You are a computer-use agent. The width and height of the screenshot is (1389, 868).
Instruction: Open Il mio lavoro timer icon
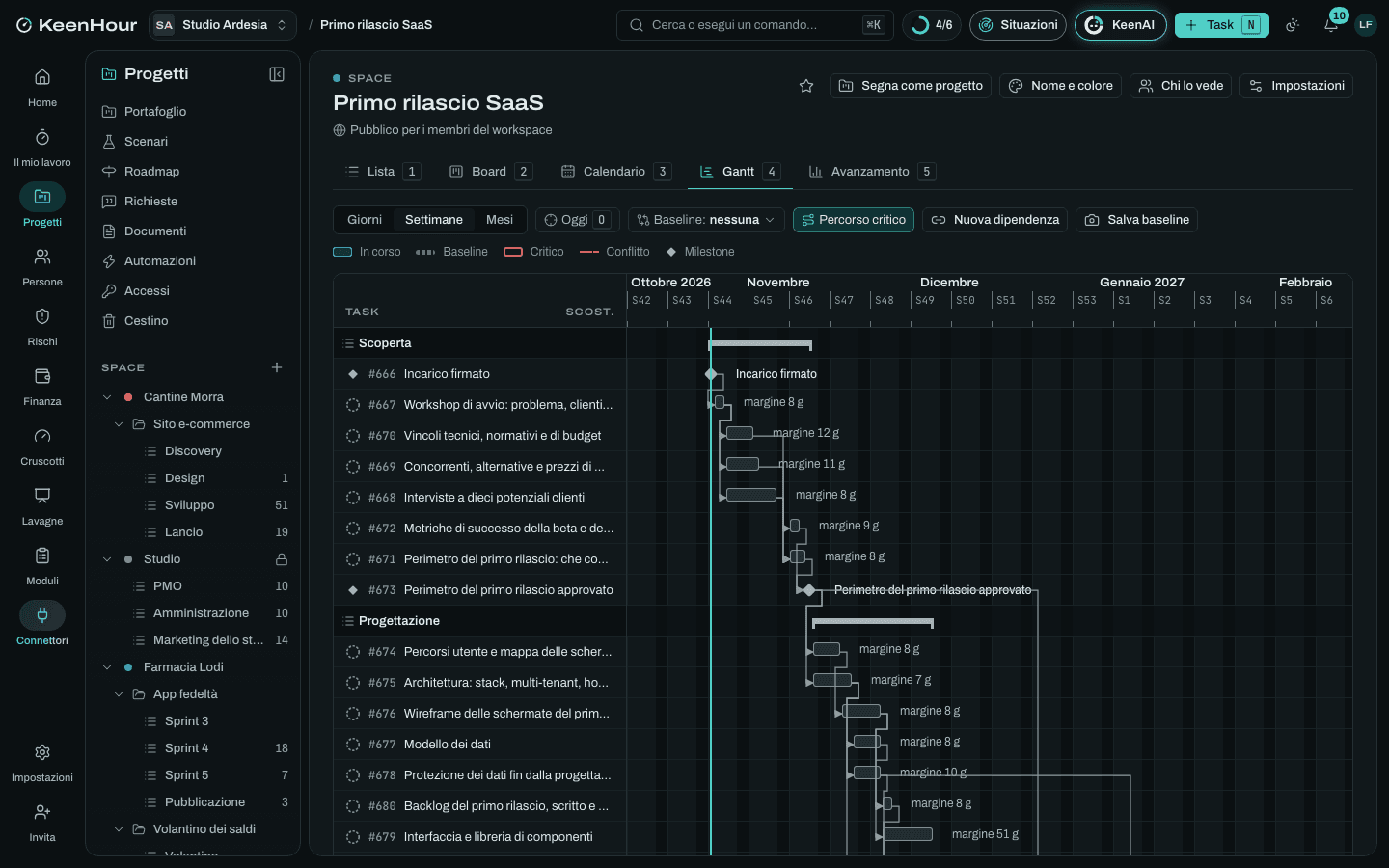tap(42, 138)
